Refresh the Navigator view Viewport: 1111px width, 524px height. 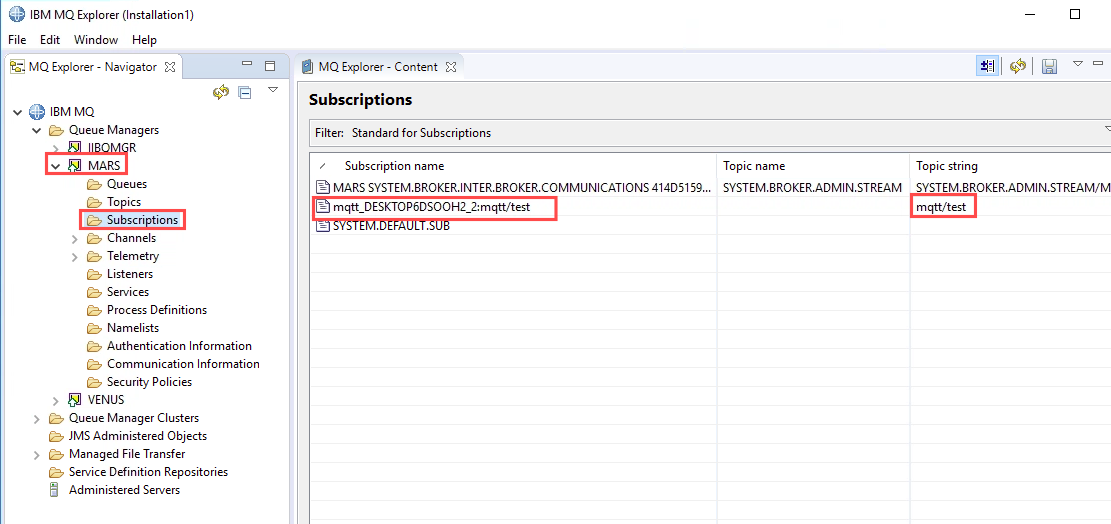[221, 92]
